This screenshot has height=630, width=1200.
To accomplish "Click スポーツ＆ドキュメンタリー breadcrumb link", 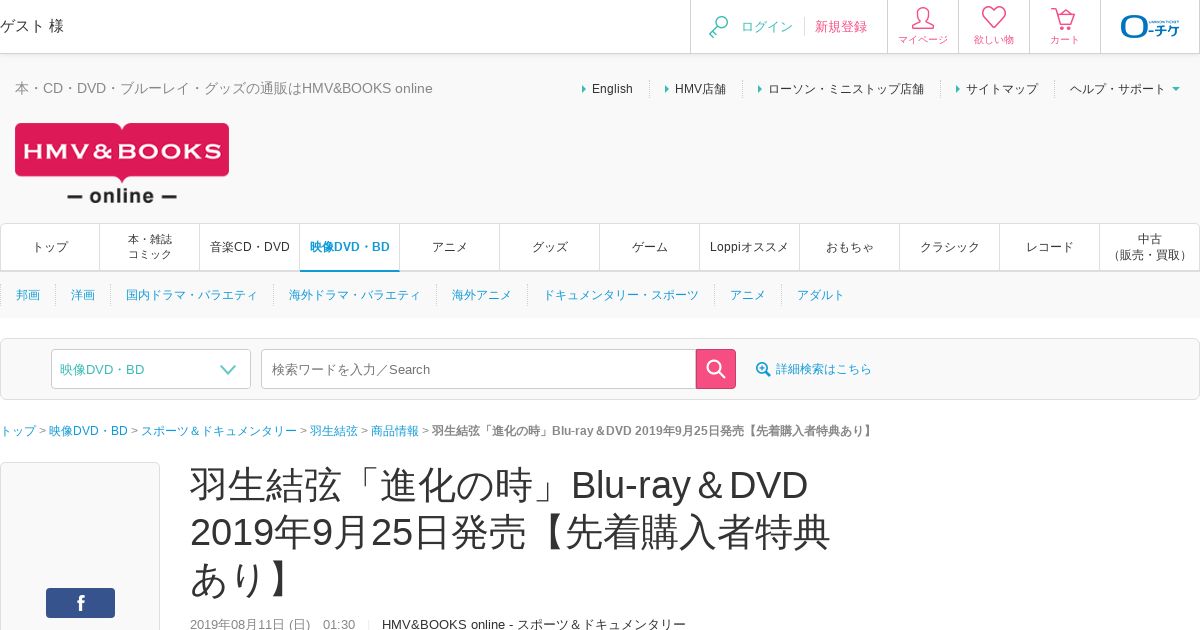I will coord(219,431).
